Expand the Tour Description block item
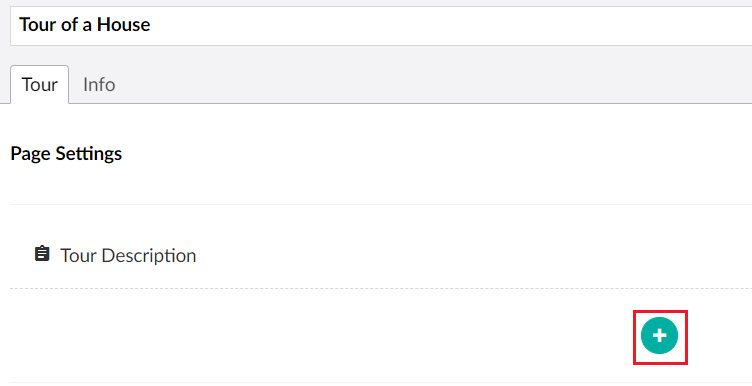Image resolution: width=752 pixels, height=386 pixels. point(381,255)
